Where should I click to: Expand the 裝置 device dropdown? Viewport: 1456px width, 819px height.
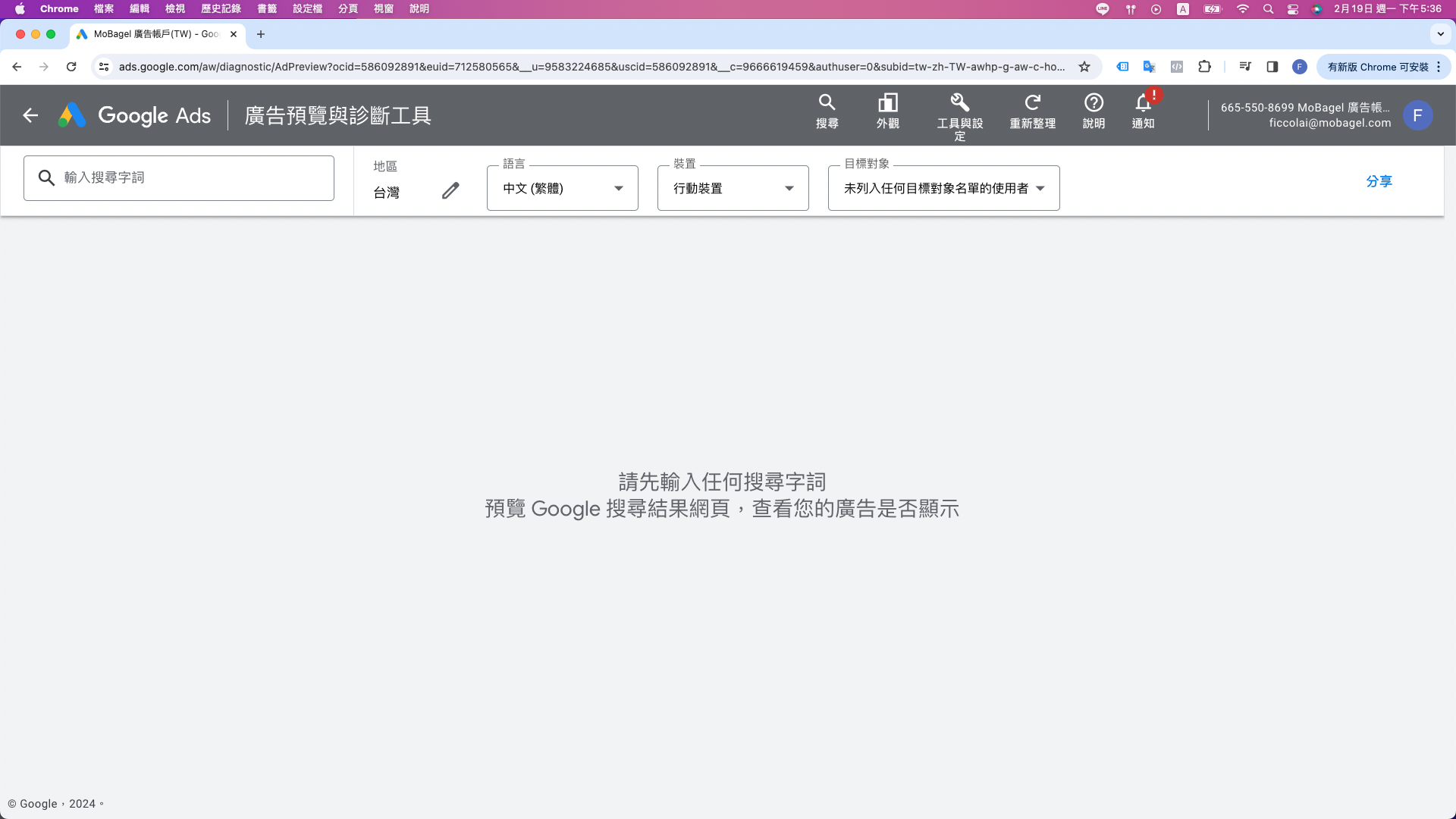[x=733, y=188]
